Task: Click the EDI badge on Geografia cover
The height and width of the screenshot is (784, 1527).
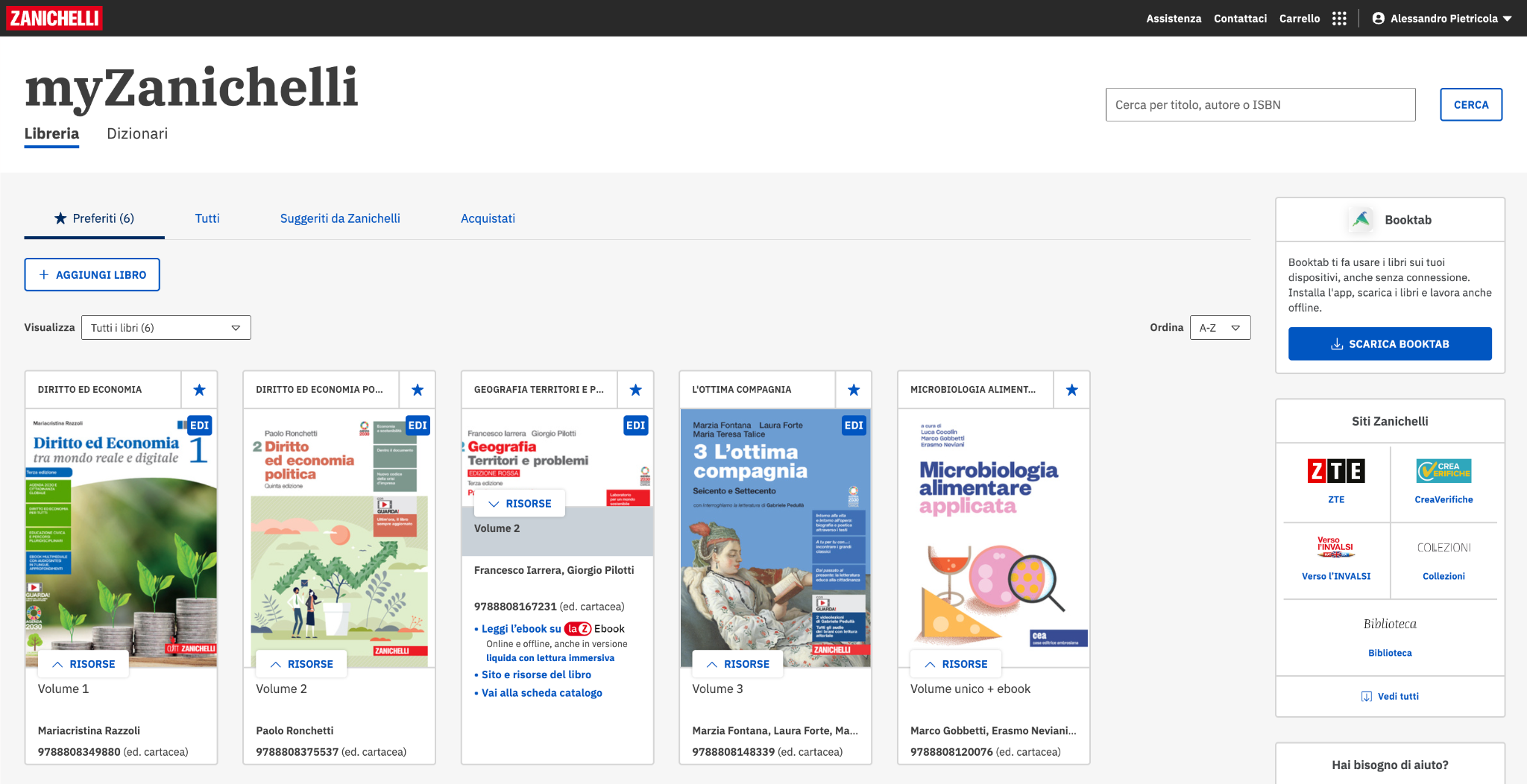Action: [636, 426]
